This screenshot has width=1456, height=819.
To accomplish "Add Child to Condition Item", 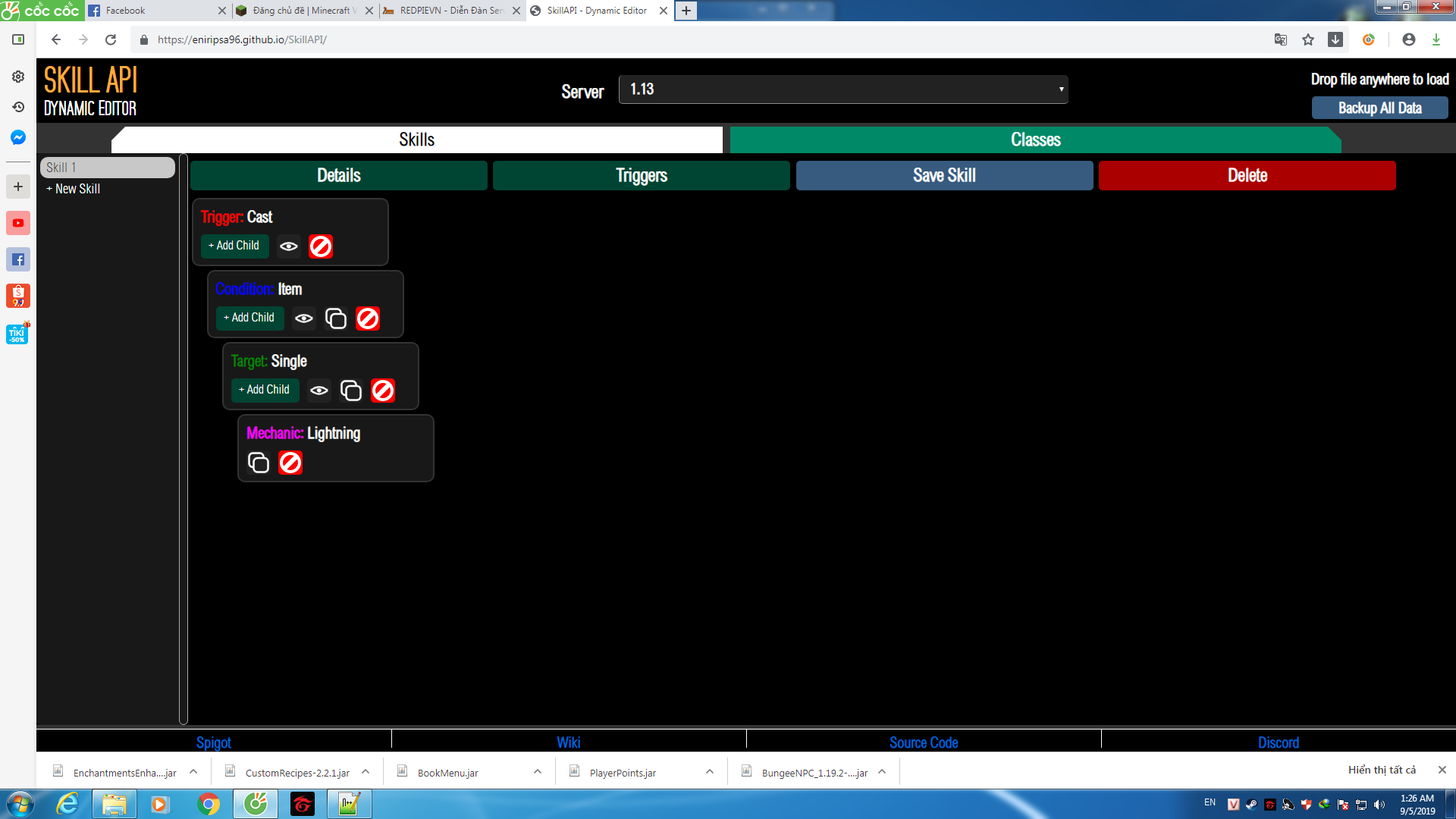I will coord(249,318).
